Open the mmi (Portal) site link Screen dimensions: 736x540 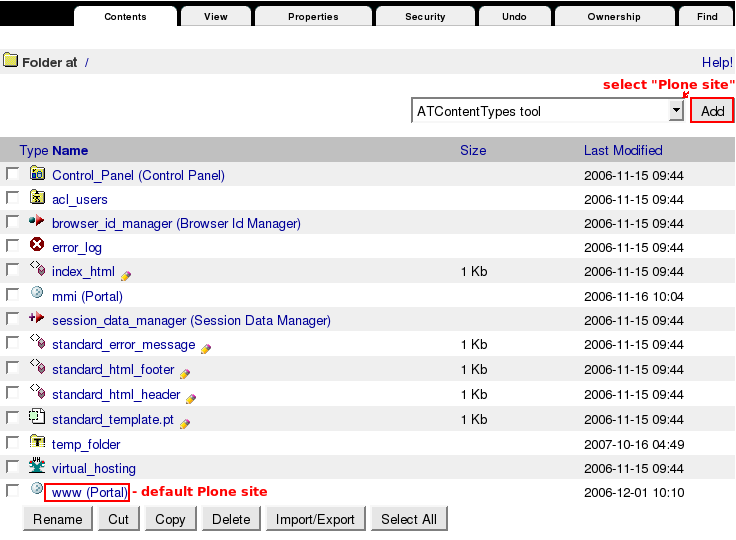click(87, 296)
